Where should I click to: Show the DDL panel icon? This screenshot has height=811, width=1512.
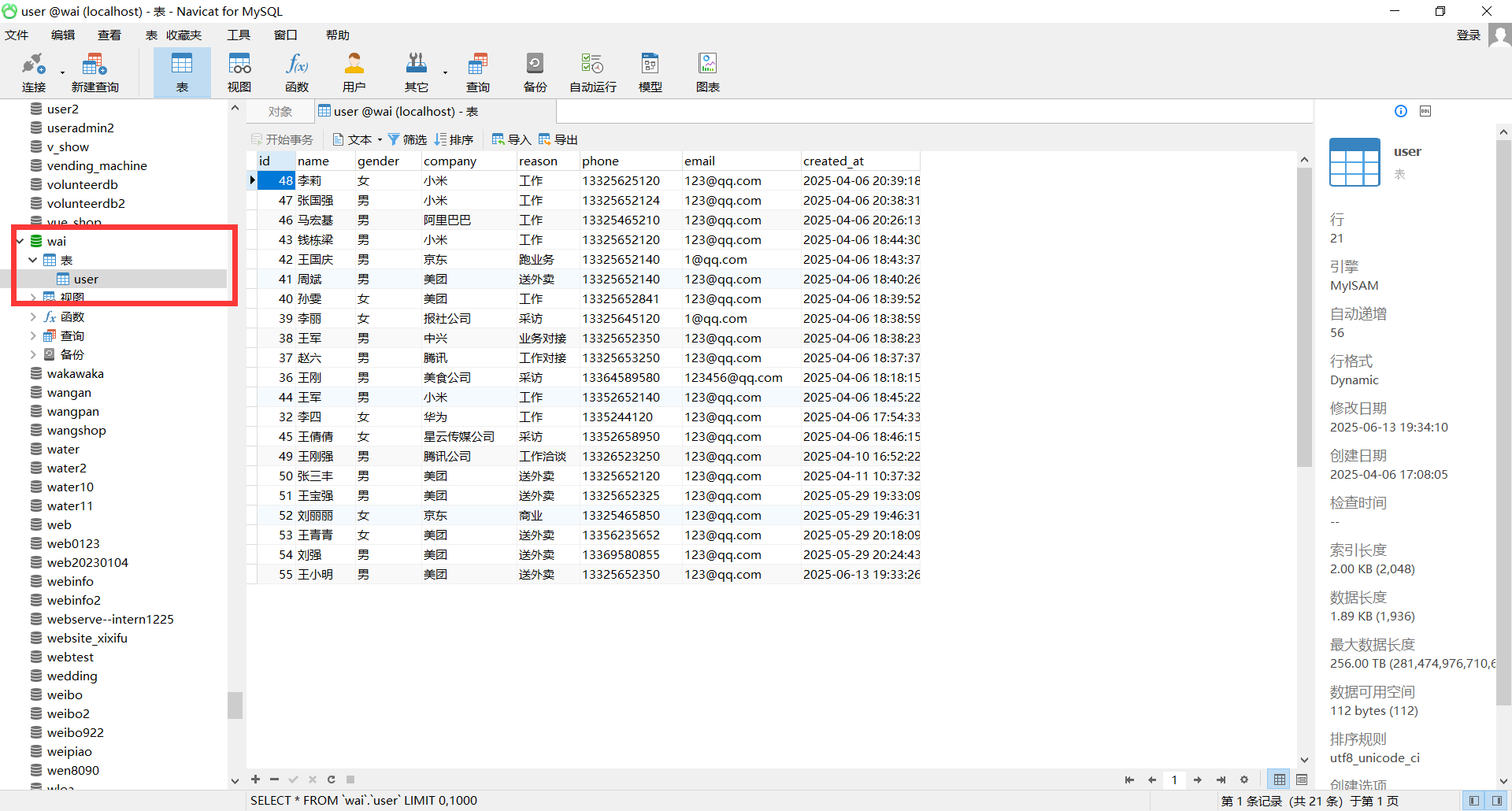(1425, 111)
